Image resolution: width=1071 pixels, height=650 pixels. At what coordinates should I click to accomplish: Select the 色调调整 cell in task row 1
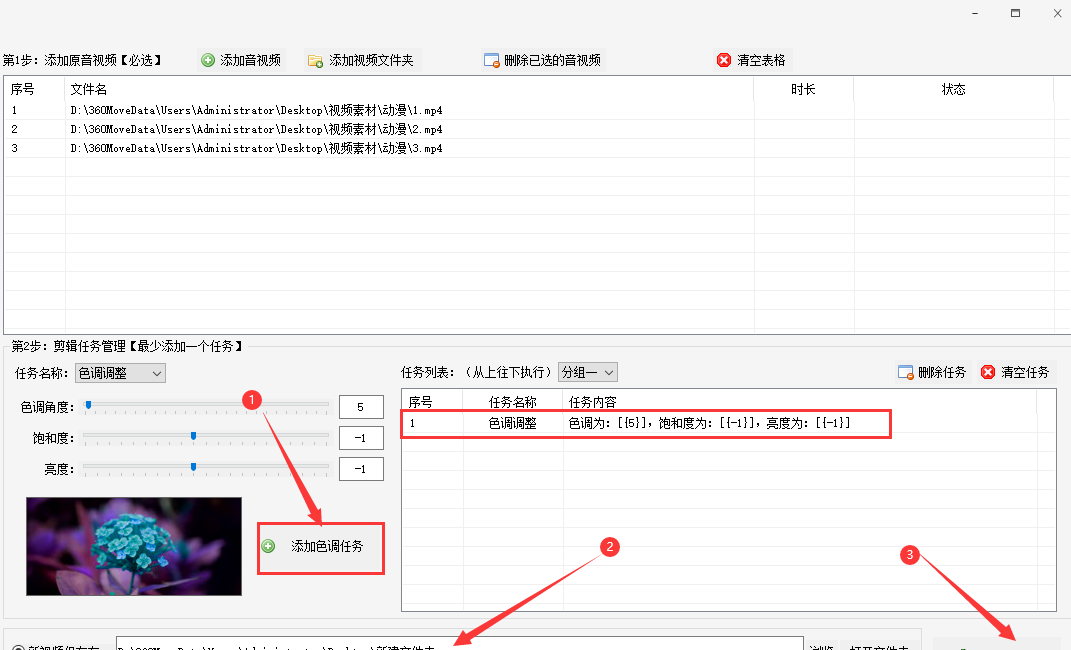pos(512,423)
